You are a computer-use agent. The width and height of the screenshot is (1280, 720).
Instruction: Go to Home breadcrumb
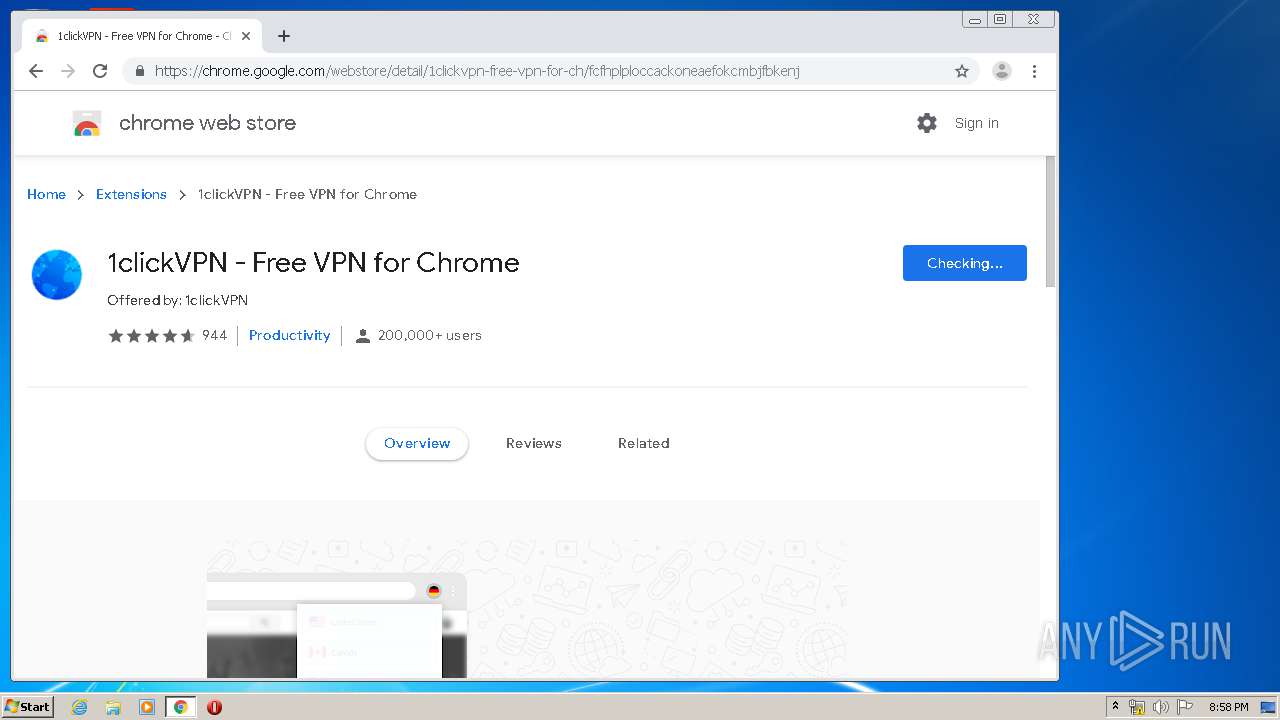coord(46,194)
